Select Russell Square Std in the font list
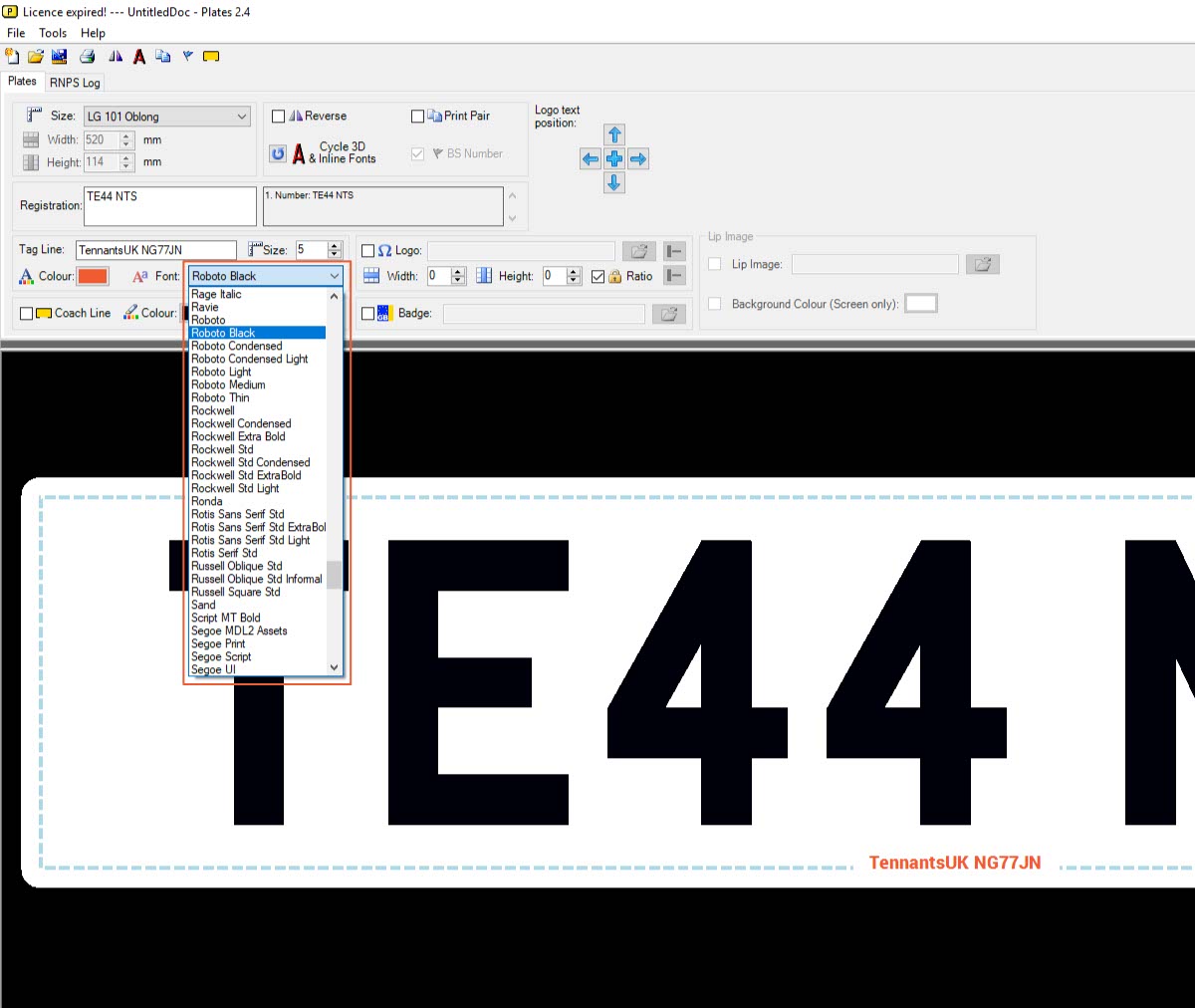1195x1008 pixels. pyautogui.click(x=257, y=592)
